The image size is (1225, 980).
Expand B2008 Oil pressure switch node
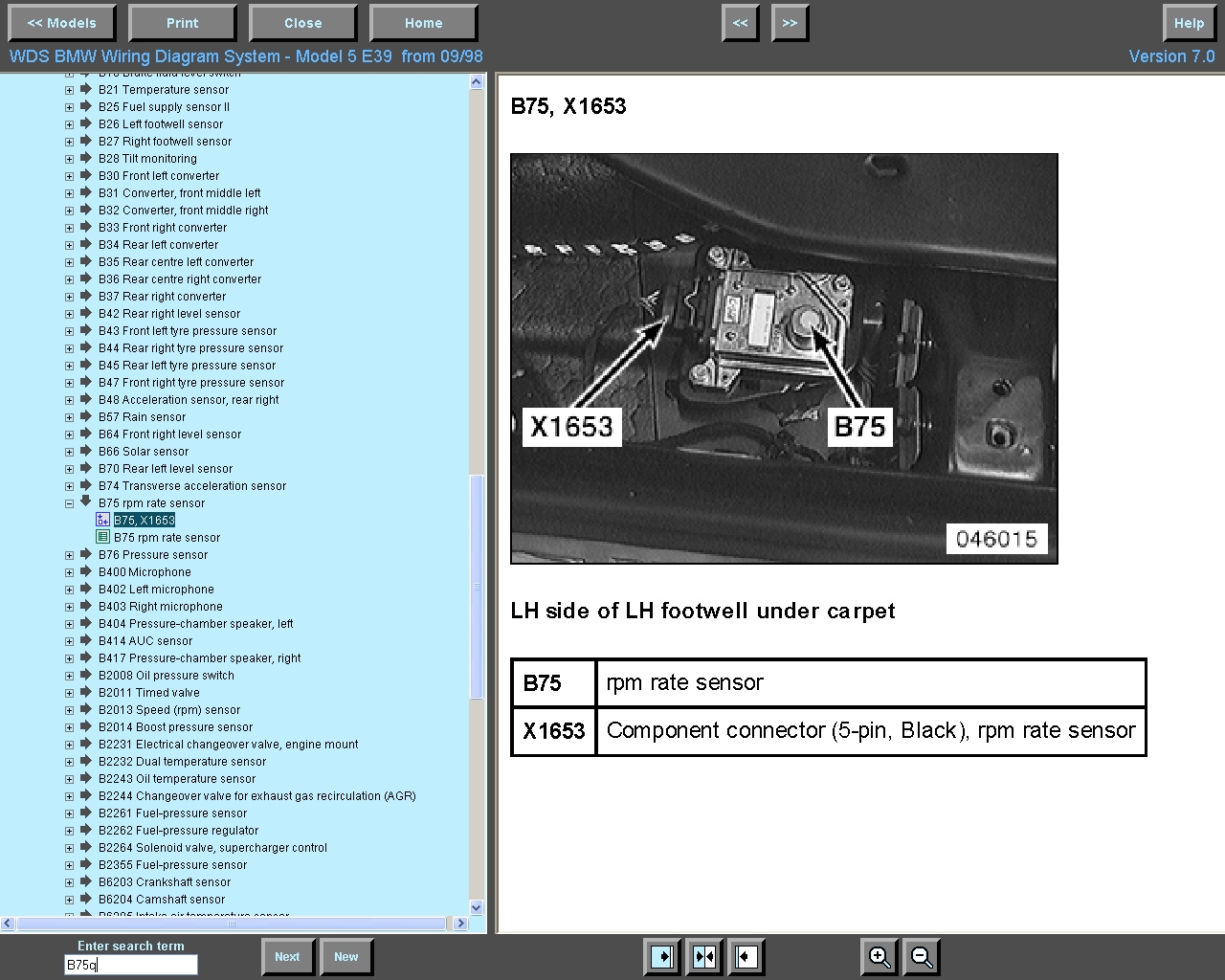click(69, 676)
